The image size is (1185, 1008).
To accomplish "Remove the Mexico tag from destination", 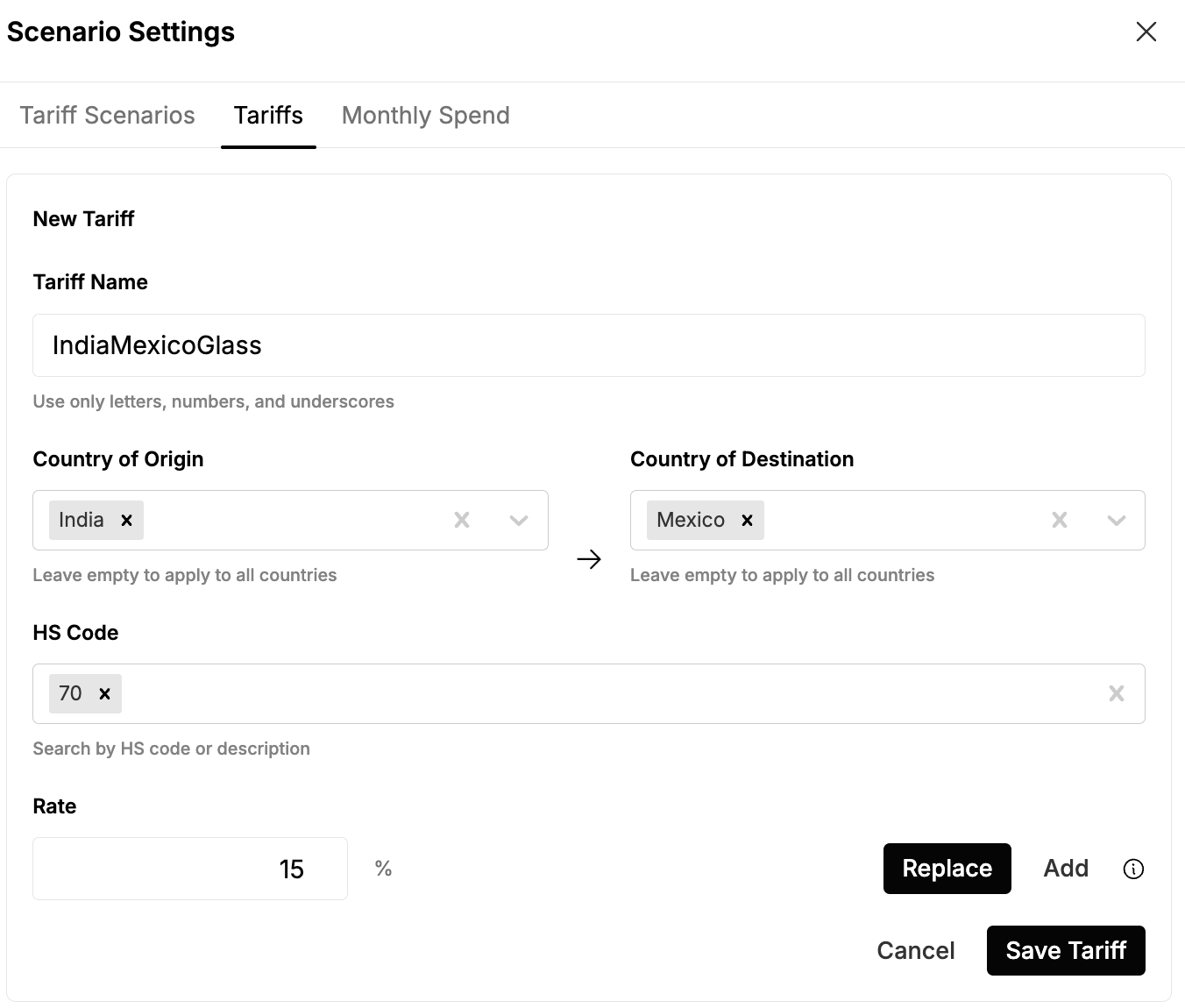I will [748, 520].
